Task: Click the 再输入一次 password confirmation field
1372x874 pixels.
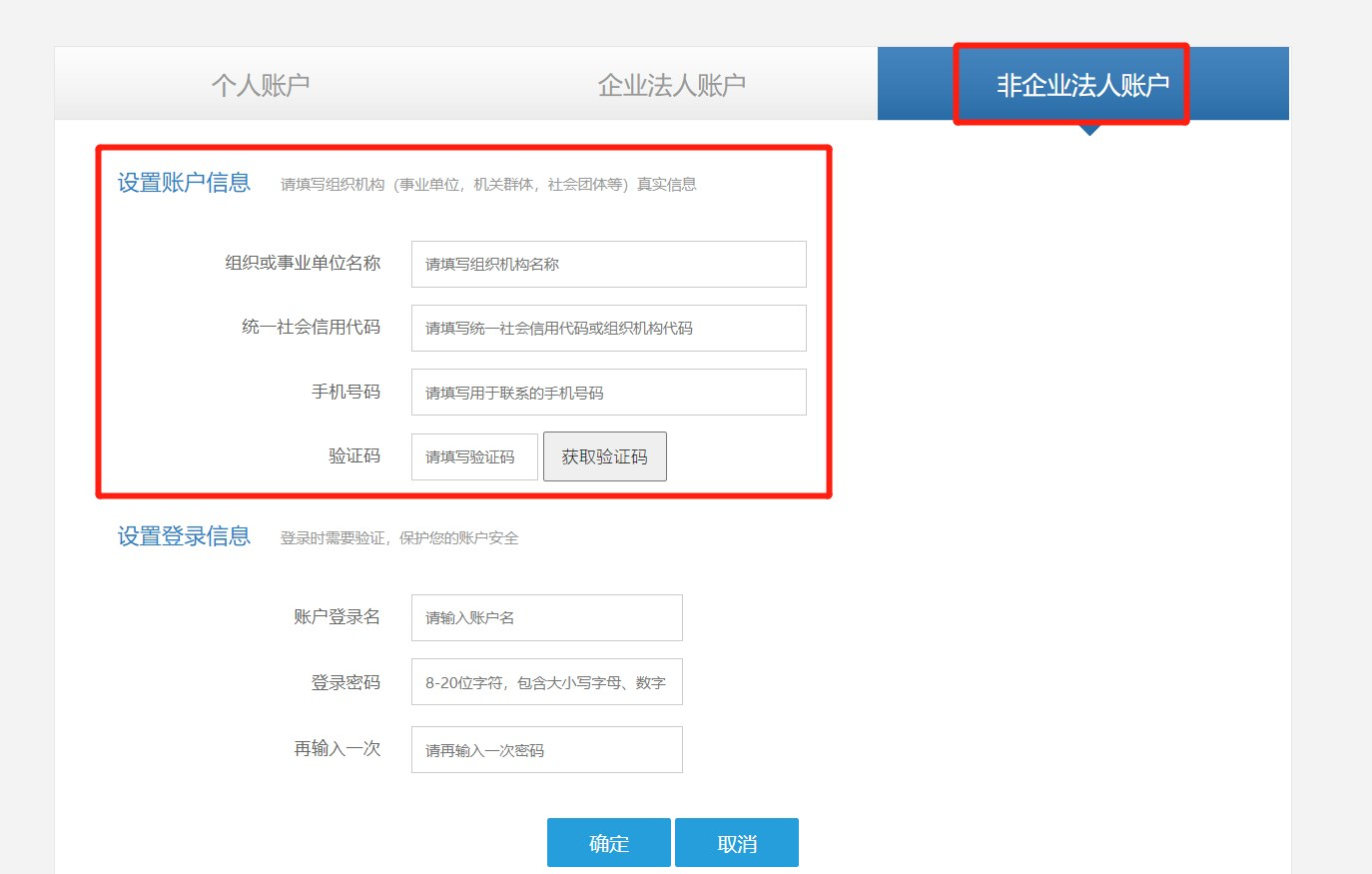Action: click(x=546, y=749)
